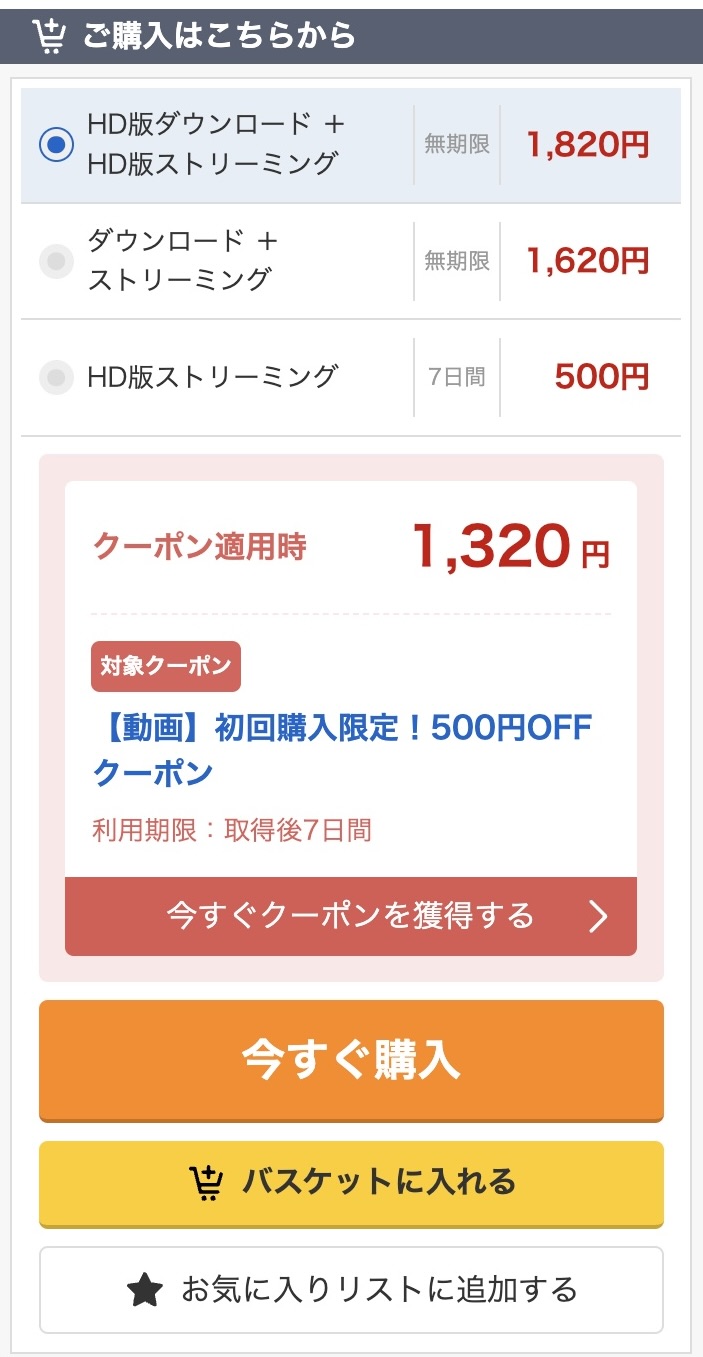Select 7-day HD streaming radio button

coord(57,377)
